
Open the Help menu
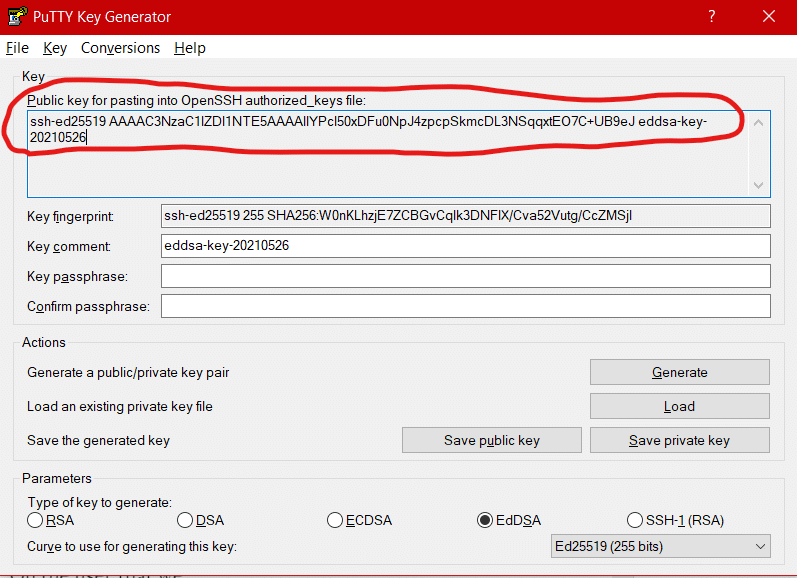(190, 48)
